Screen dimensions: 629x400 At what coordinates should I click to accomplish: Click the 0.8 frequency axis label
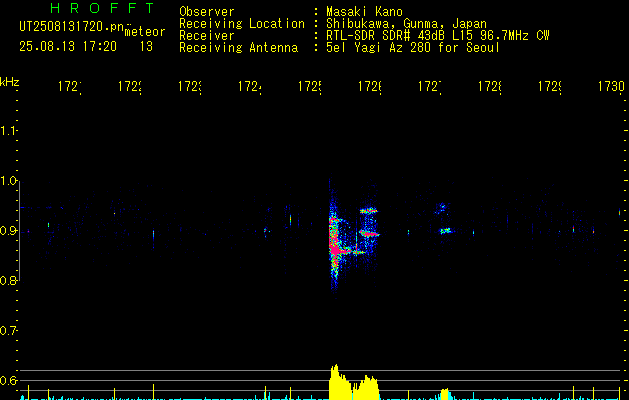pos(8,281)
